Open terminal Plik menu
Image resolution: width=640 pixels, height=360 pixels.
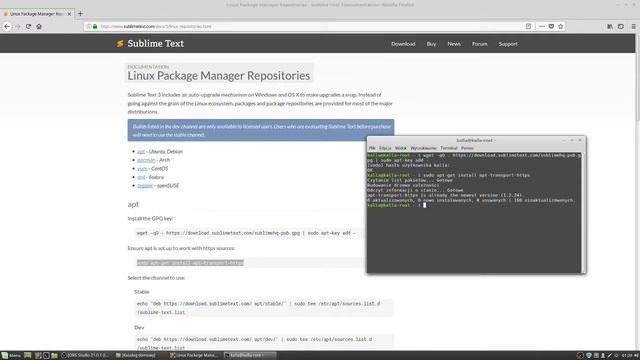tap(372, 148)
